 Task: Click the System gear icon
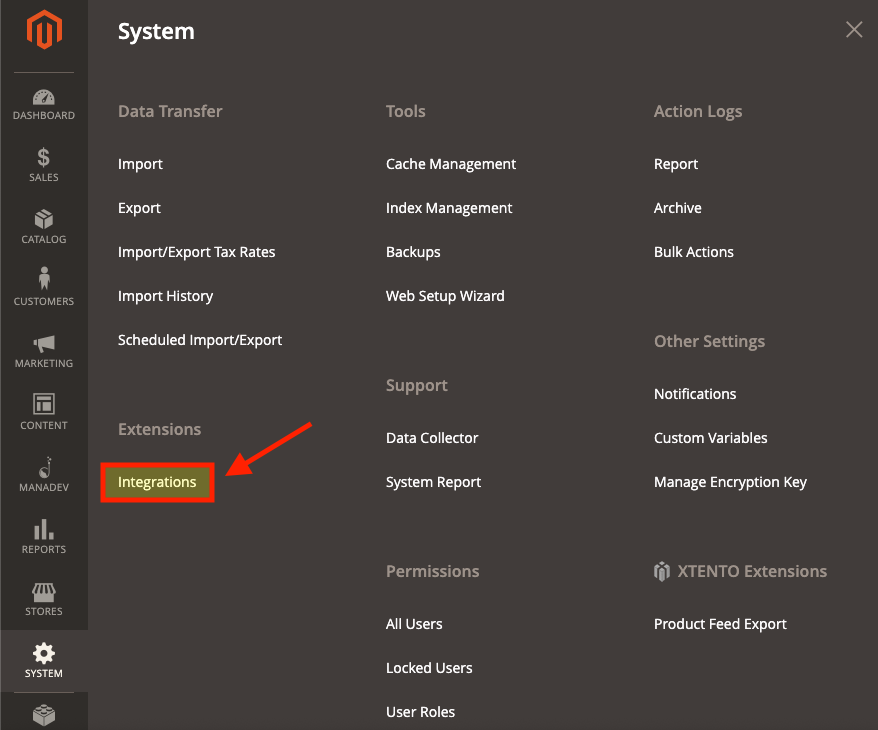coord(44,653)
